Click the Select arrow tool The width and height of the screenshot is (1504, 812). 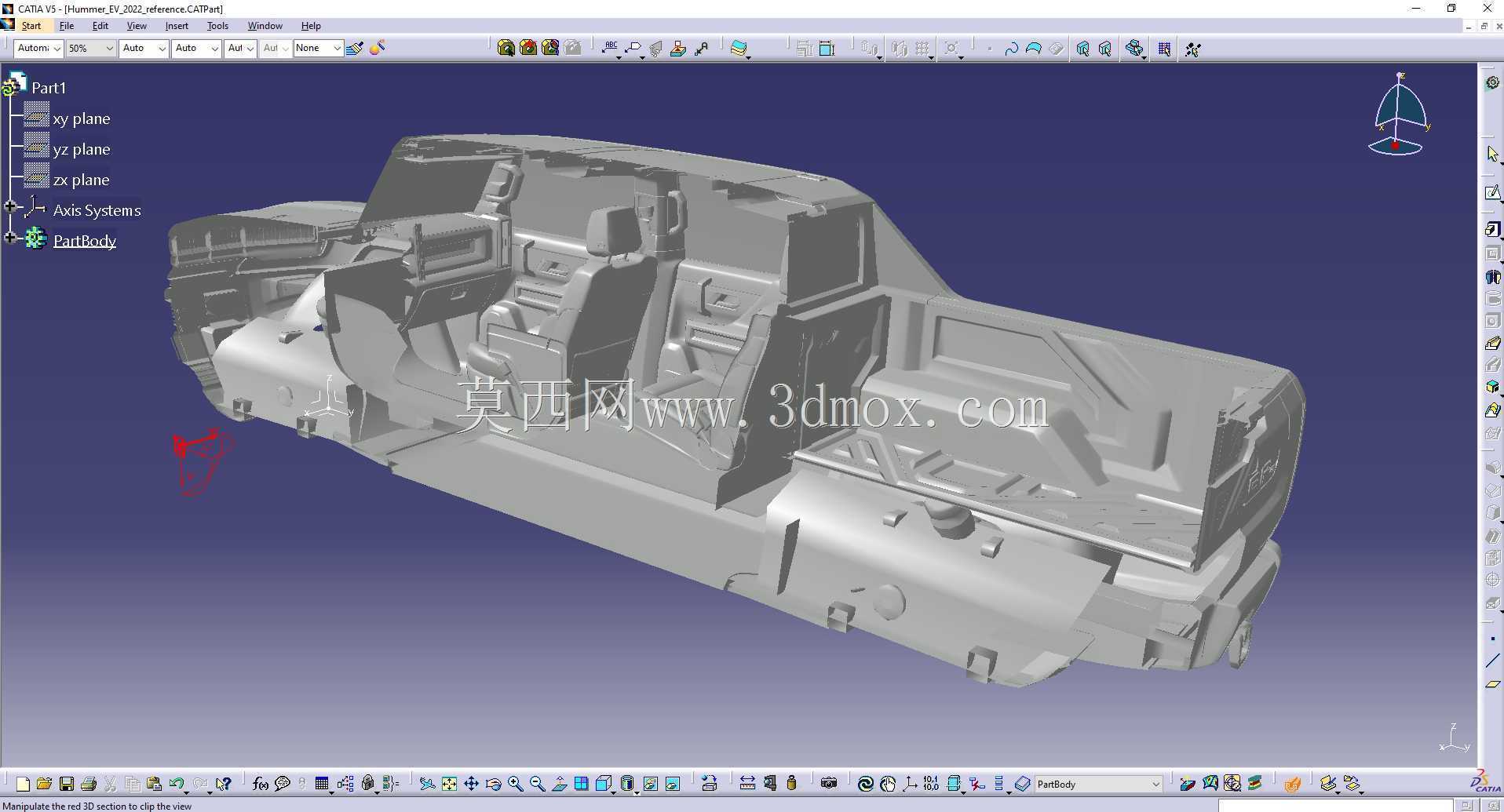[1492, 154]
